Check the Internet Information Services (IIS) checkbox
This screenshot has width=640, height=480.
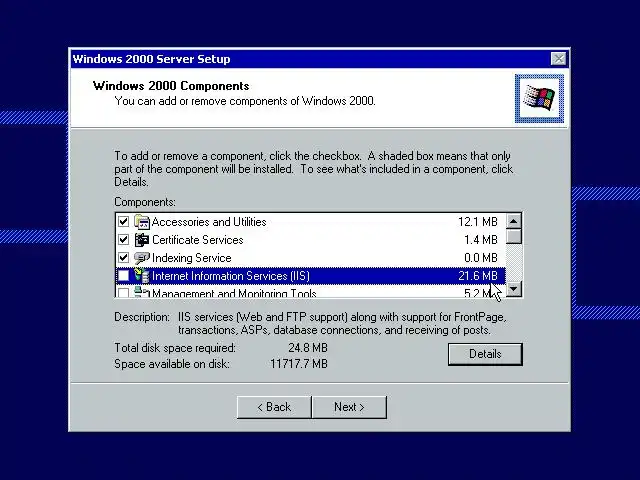[x=123, y=276]
